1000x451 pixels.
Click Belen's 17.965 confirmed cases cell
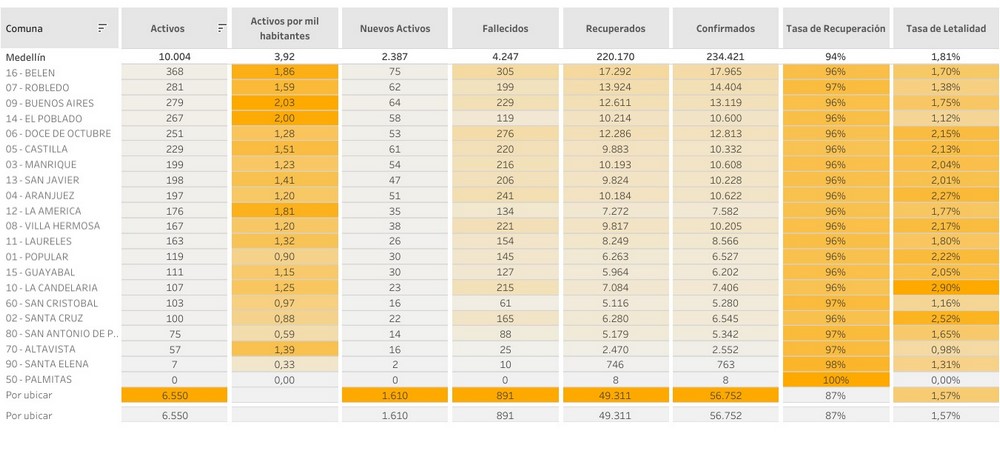point(725,72)
